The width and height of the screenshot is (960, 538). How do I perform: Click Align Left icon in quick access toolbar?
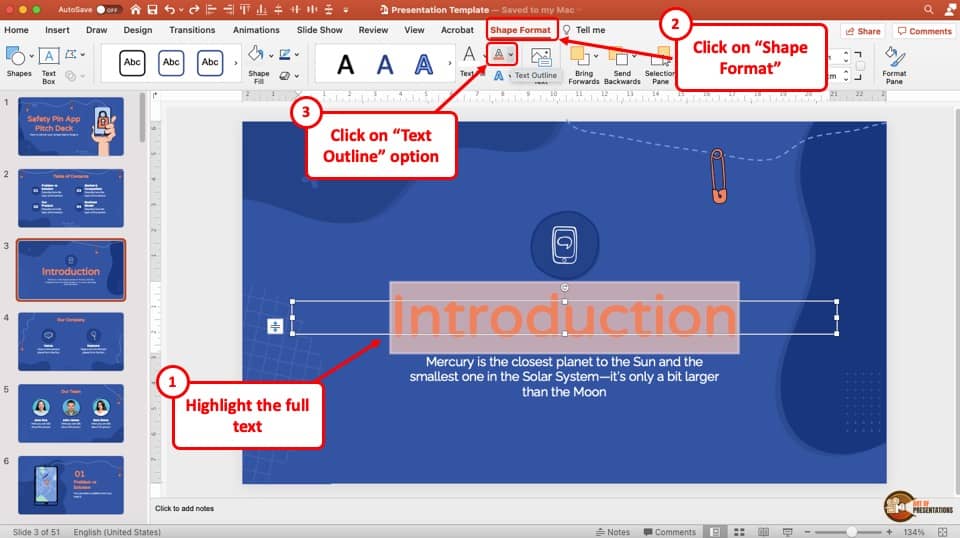212,10
